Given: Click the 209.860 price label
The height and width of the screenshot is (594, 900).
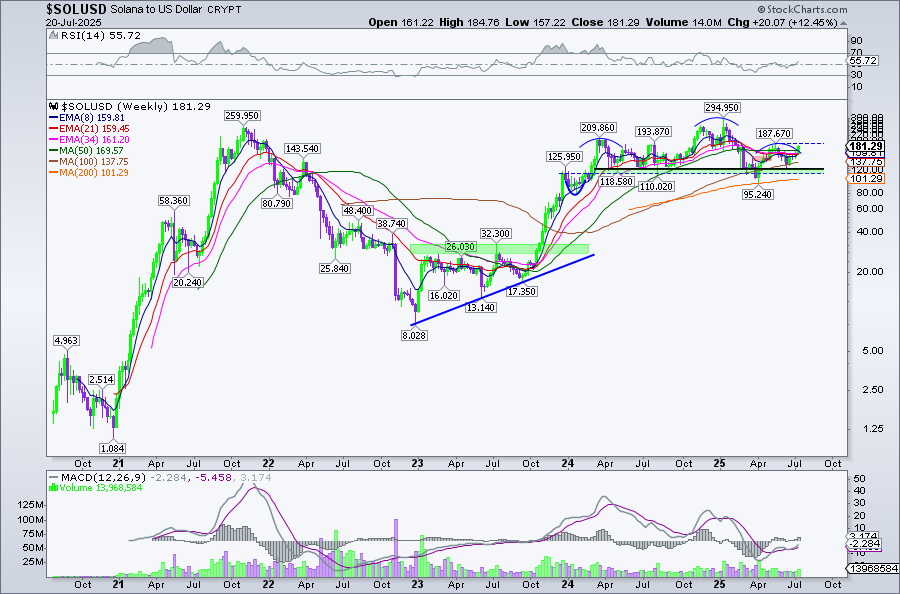Looking at the screenshot, I should pos(598,127).
